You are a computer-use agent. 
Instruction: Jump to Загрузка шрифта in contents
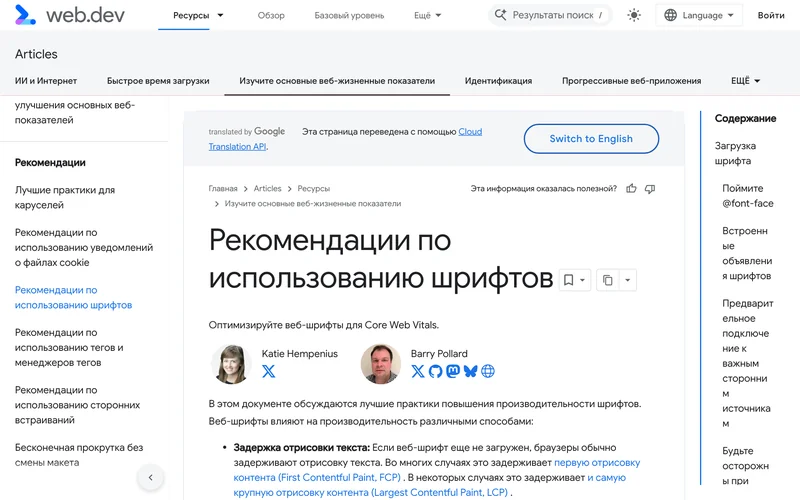pyautogui.click(x=735, y=153)
